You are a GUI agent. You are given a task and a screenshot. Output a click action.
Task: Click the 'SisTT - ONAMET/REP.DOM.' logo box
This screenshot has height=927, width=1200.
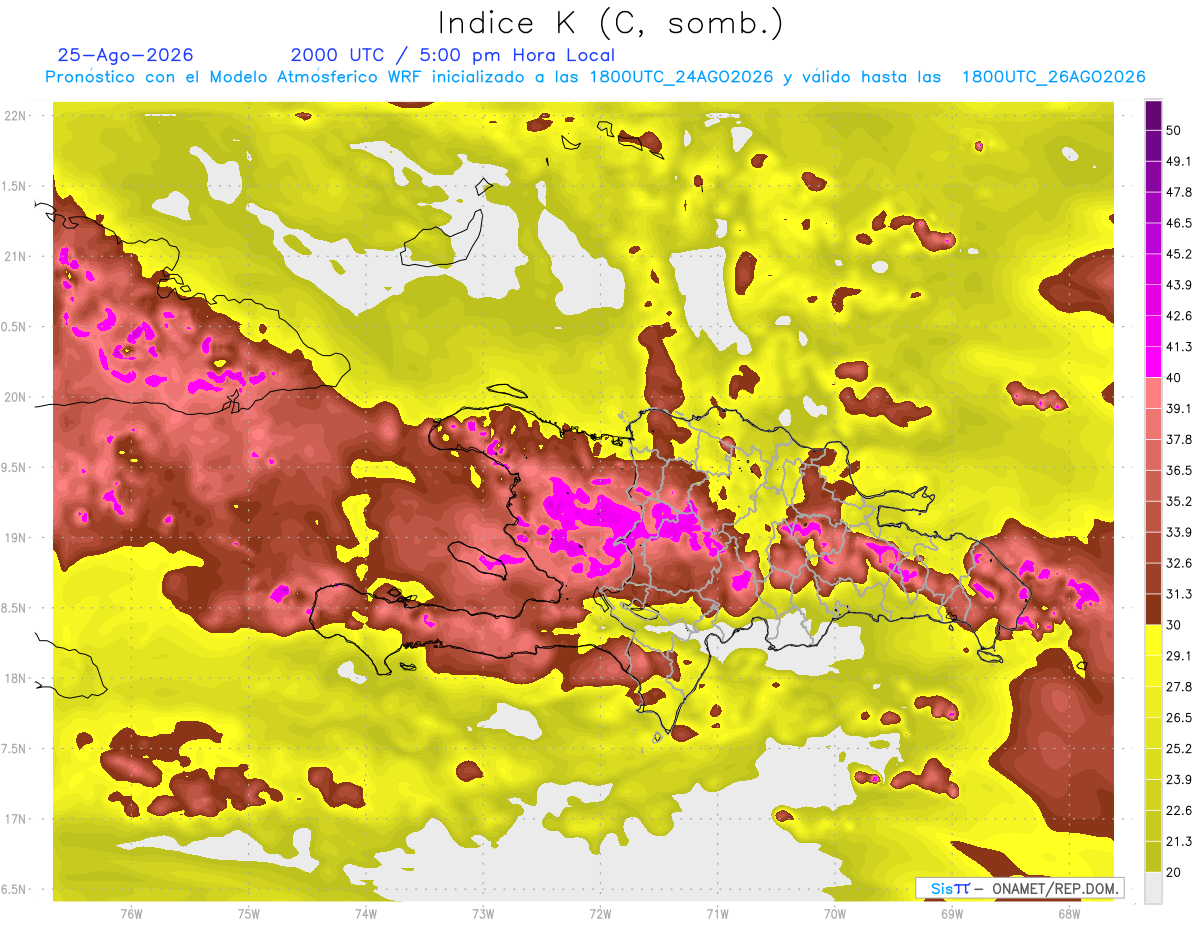coord(1020,888)
